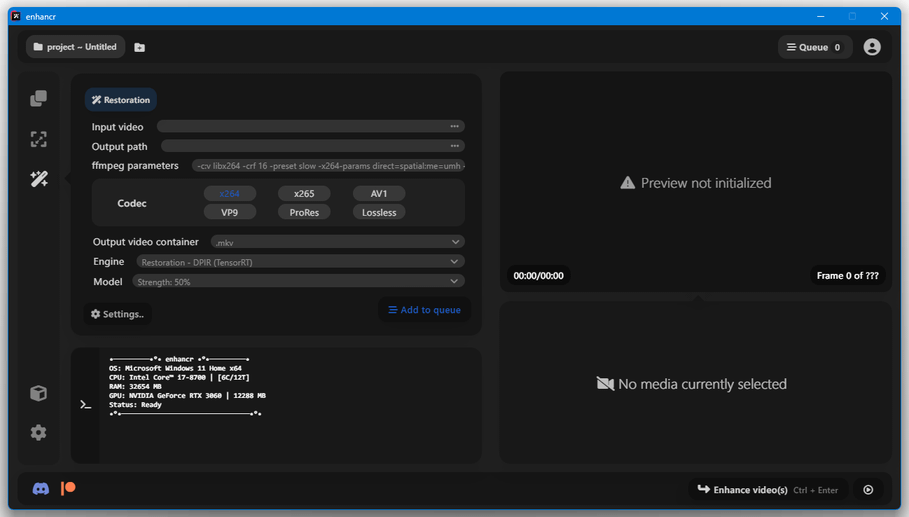Screen dimensions: 909x517
Task: Select the ProRes codec
Action: (x=304, y=213)
